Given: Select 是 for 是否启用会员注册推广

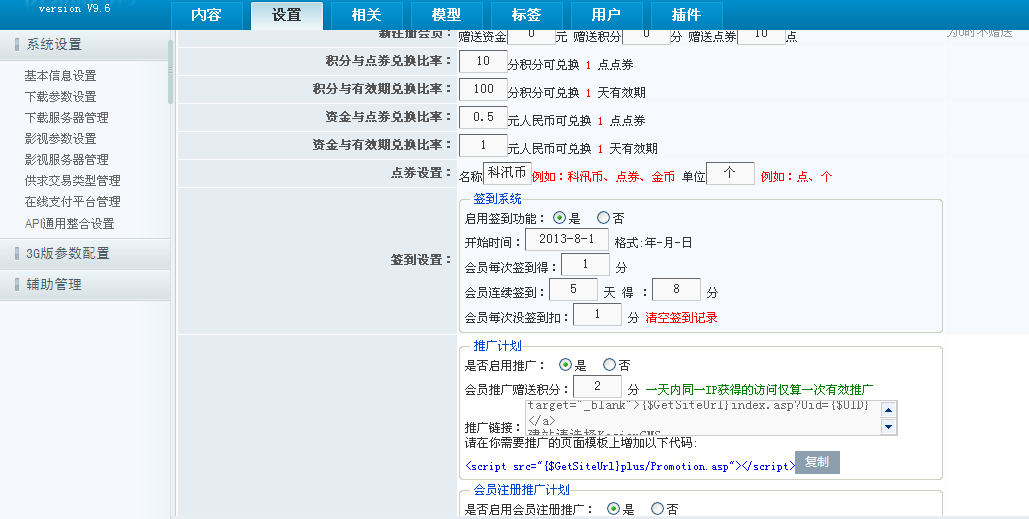Looking at the screenshot, I should 614,509.
